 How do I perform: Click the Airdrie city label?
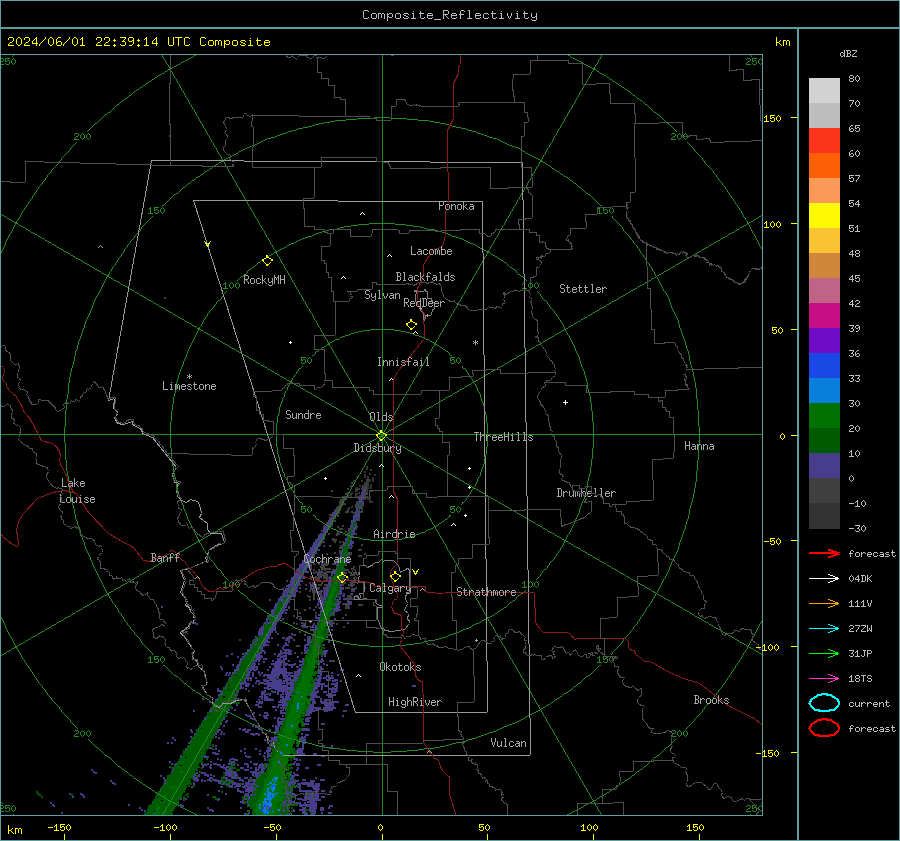point(394,534)
